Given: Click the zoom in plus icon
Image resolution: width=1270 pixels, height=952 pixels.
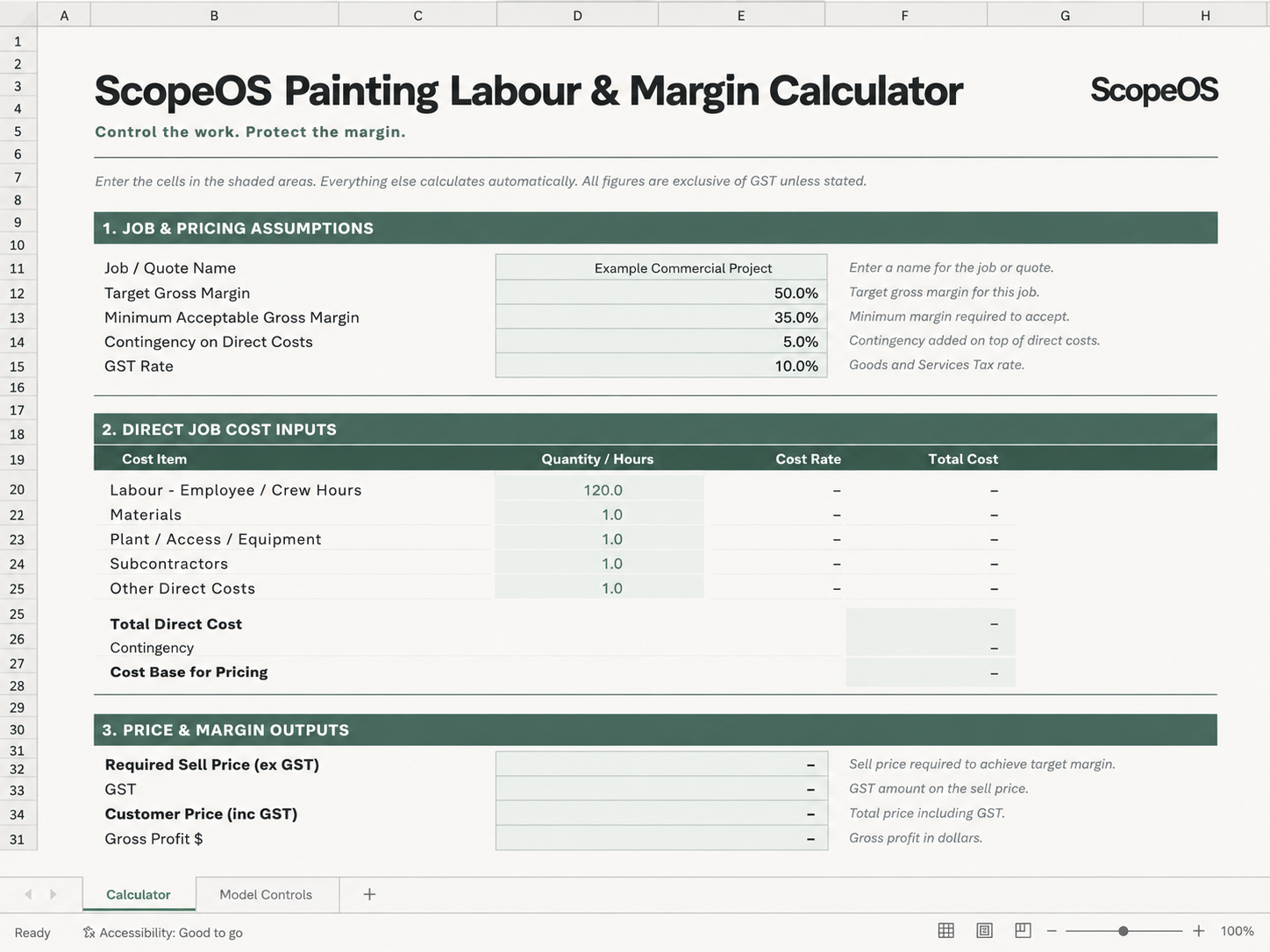Looking at the screenshot, I should pyautogui.click(x=1198, y=931).
